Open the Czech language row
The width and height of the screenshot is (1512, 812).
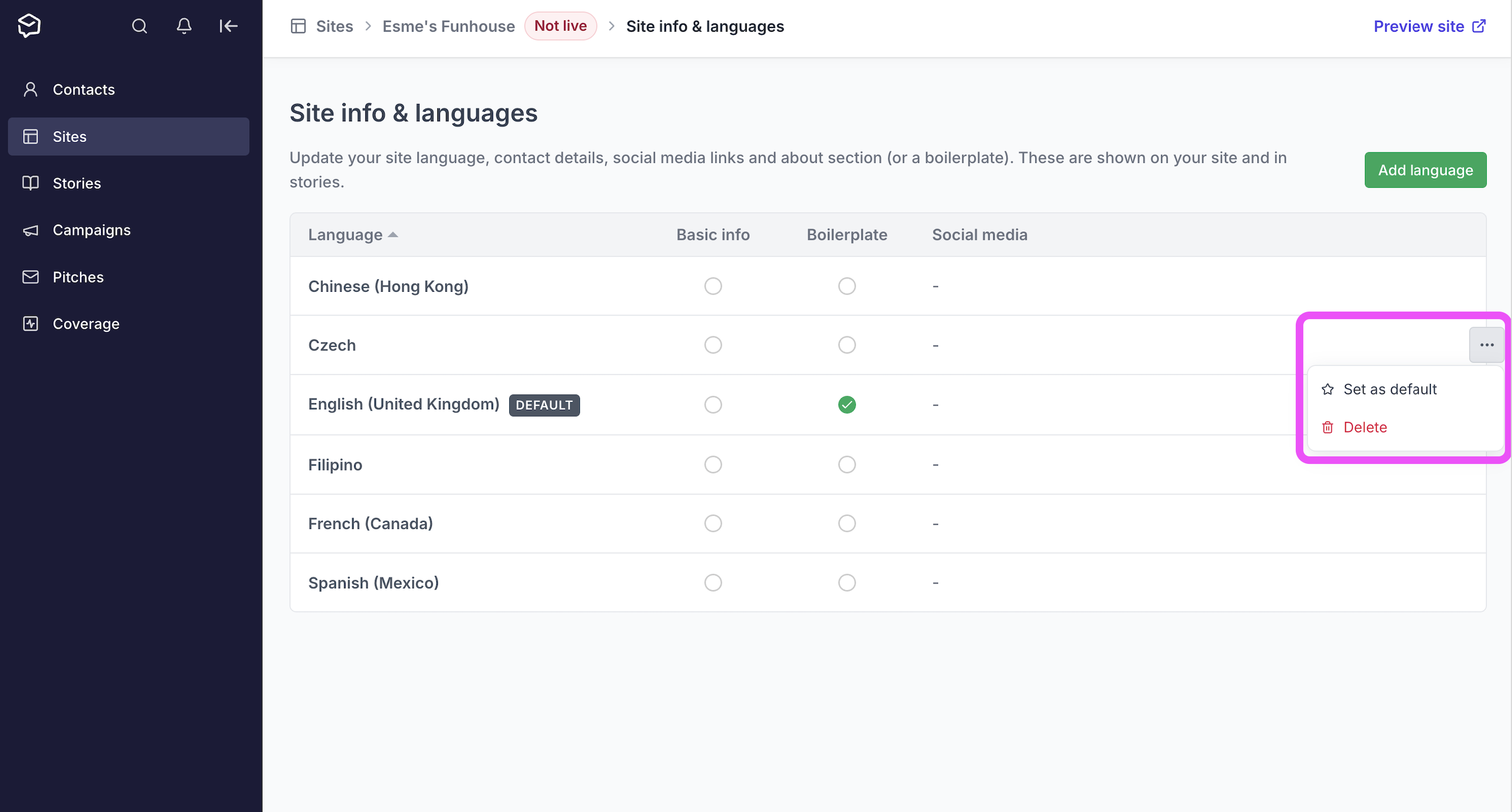click(887, 345)
